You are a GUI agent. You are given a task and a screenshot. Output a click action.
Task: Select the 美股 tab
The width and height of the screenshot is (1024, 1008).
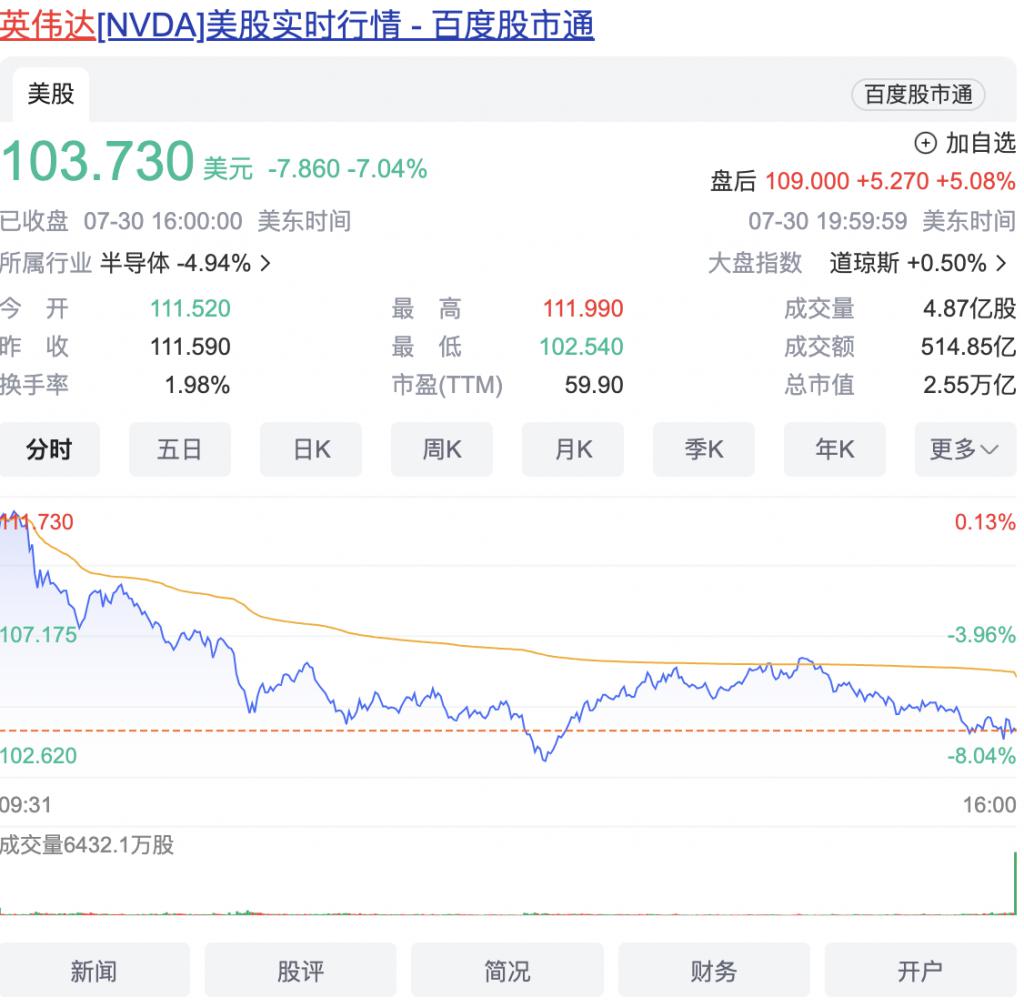(x=51, y=94)
